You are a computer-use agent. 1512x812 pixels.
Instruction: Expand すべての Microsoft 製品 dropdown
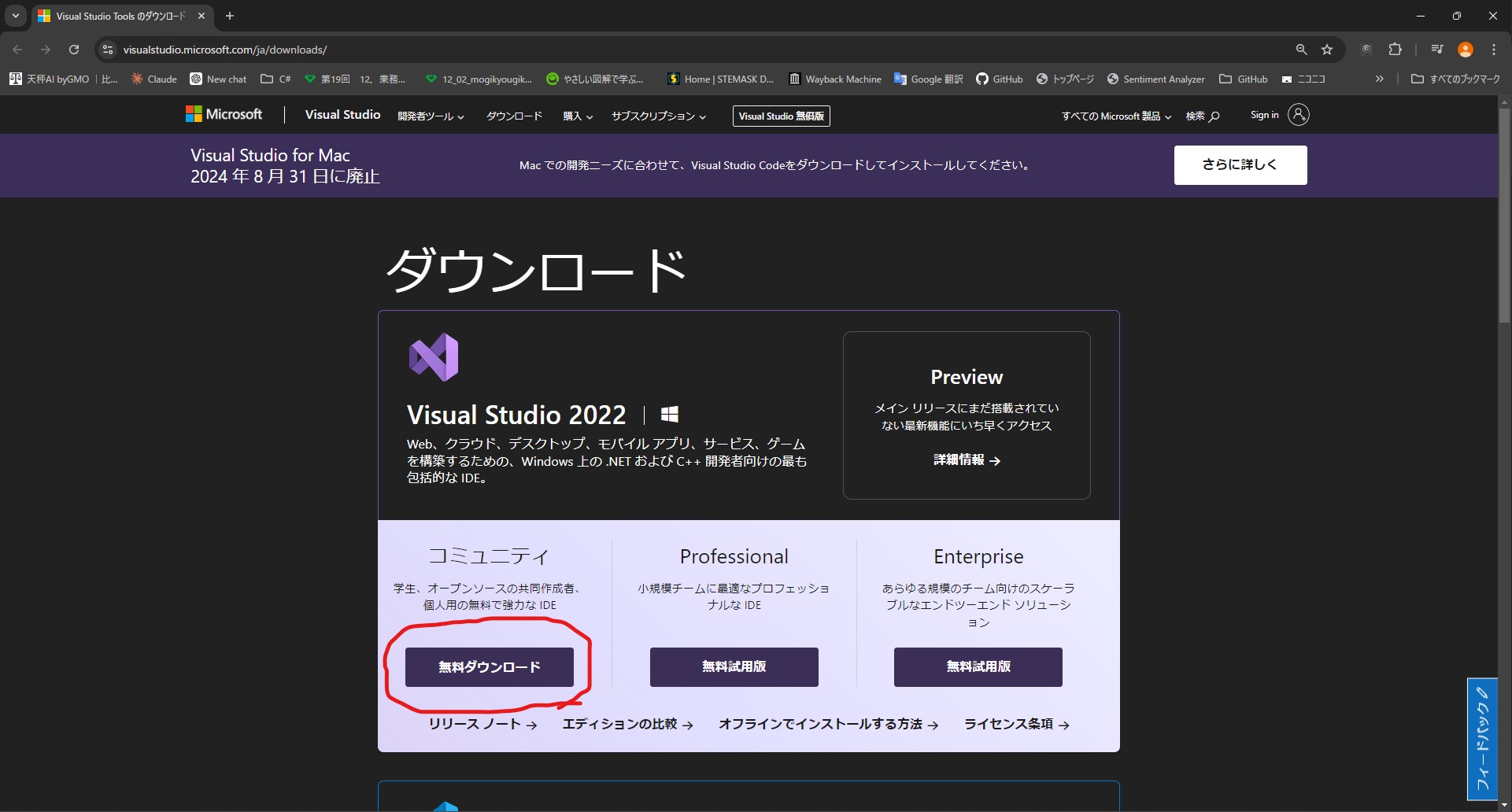1115,116
